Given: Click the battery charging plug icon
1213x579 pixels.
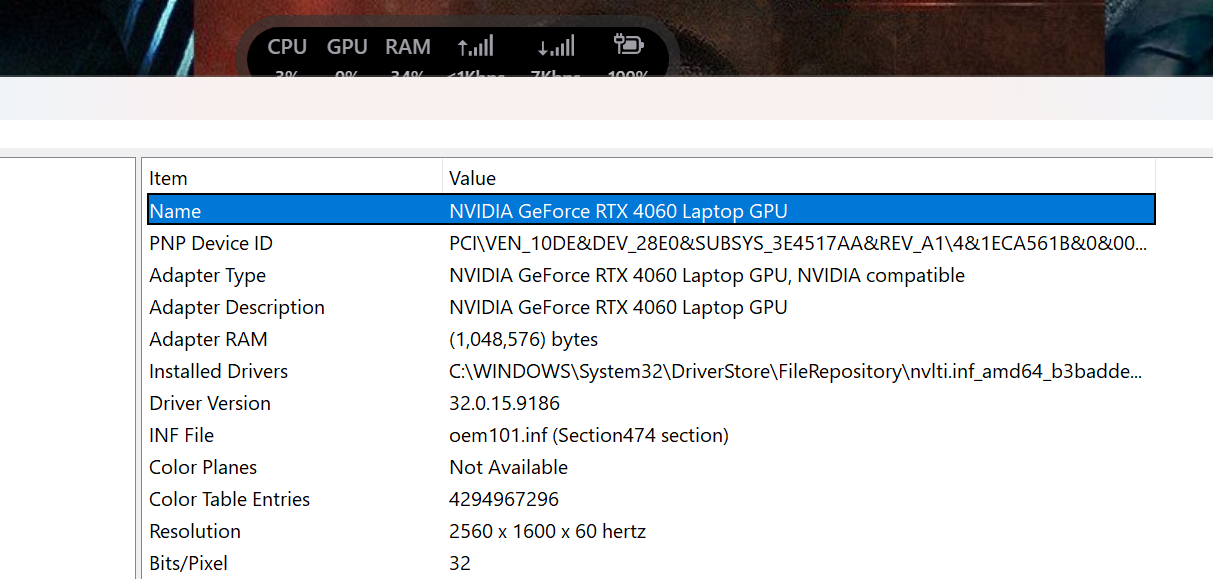Looking at the screenshot, I should click(x=628, y=45).
